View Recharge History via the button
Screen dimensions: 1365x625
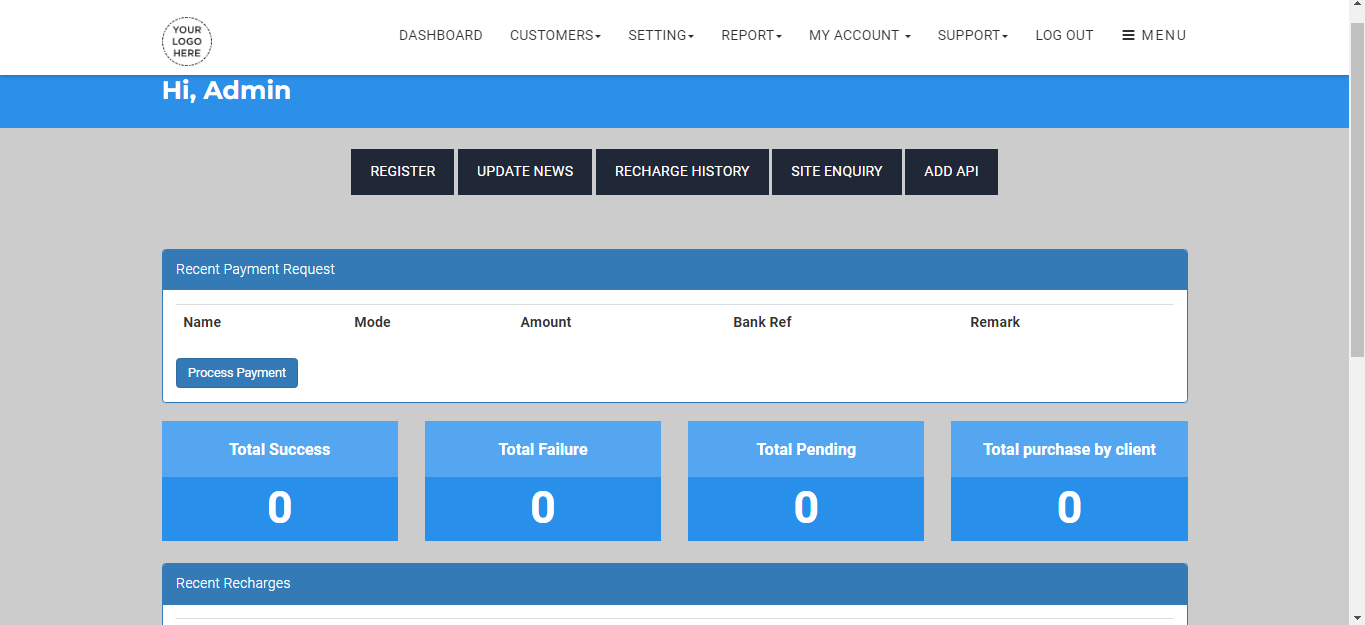pos(682,171)
